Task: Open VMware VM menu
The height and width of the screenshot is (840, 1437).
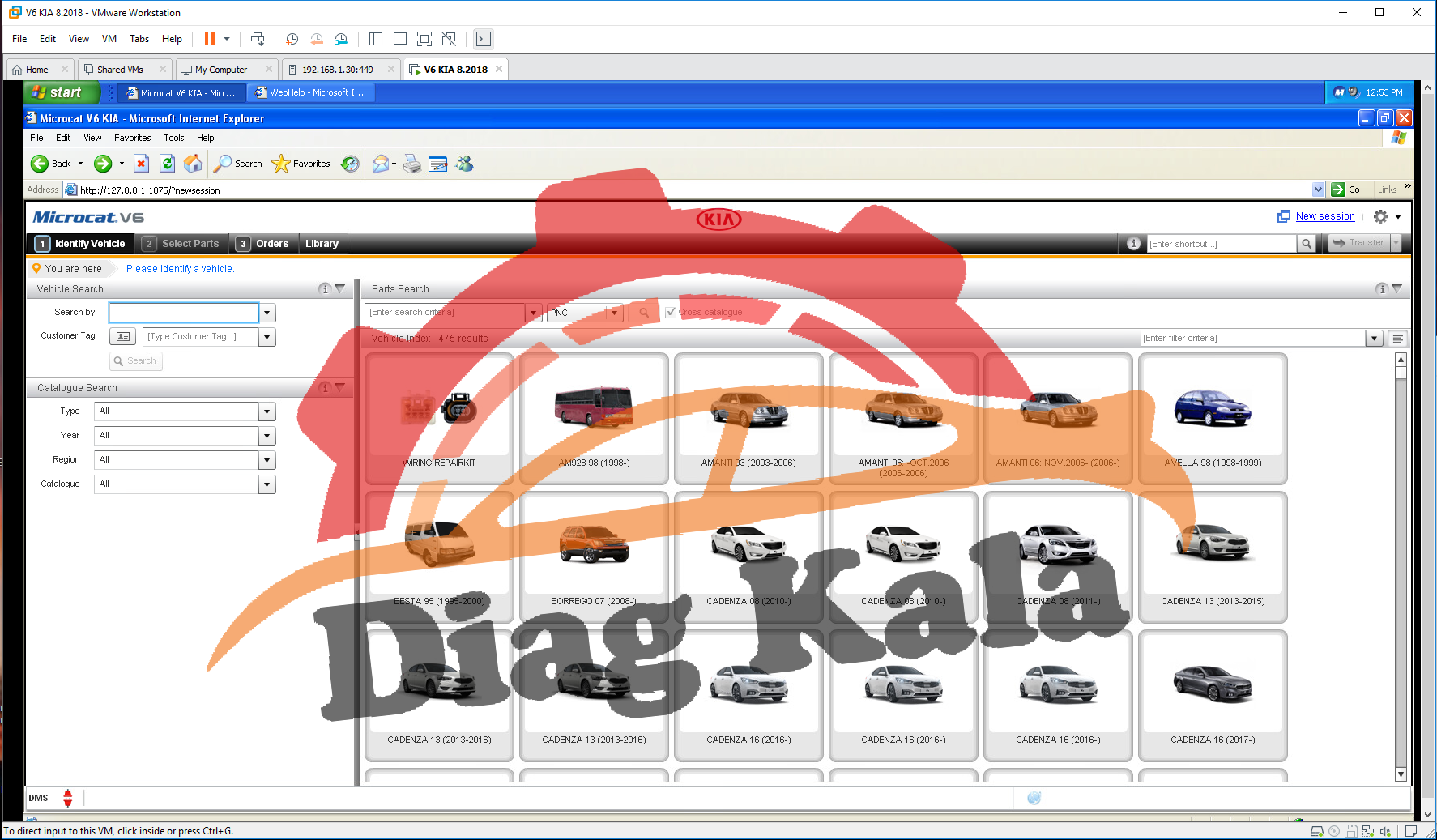Action: coord(109,39)
